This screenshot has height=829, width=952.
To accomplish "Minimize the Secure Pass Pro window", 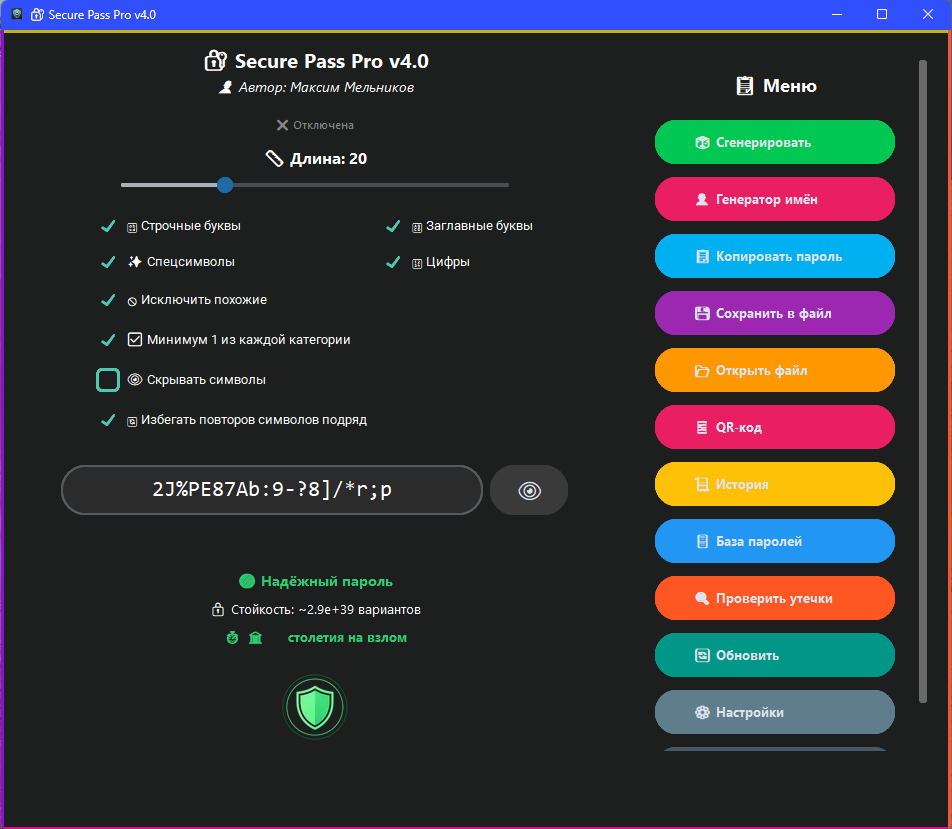I will point(837,14).
